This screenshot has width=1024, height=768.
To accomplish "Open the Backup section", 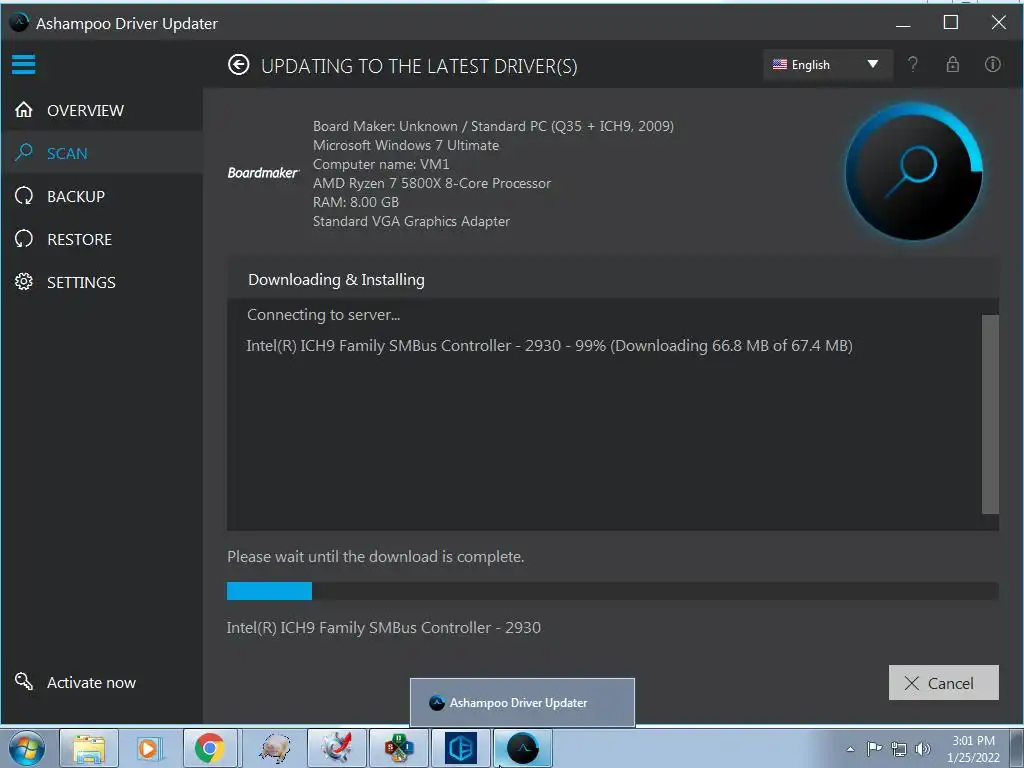I will [x=102, y=196].
